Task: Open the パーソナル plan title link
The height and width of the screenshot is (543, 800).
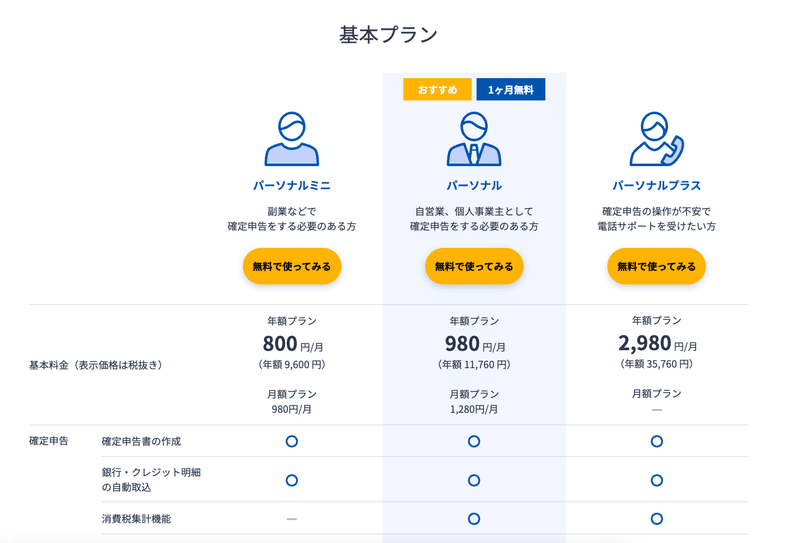Action: (474, 185)
